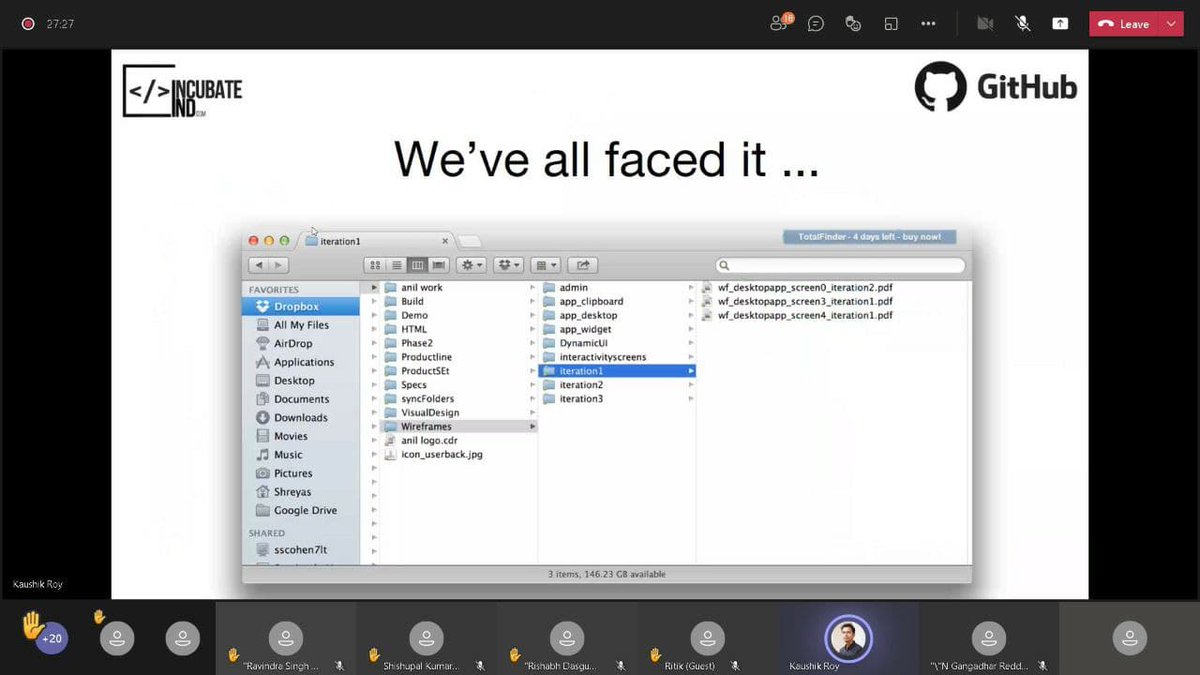Screen dimensions: 1200x675
Task: Select the iteration1 tab in Finder
Action: (x=377, y=241)
